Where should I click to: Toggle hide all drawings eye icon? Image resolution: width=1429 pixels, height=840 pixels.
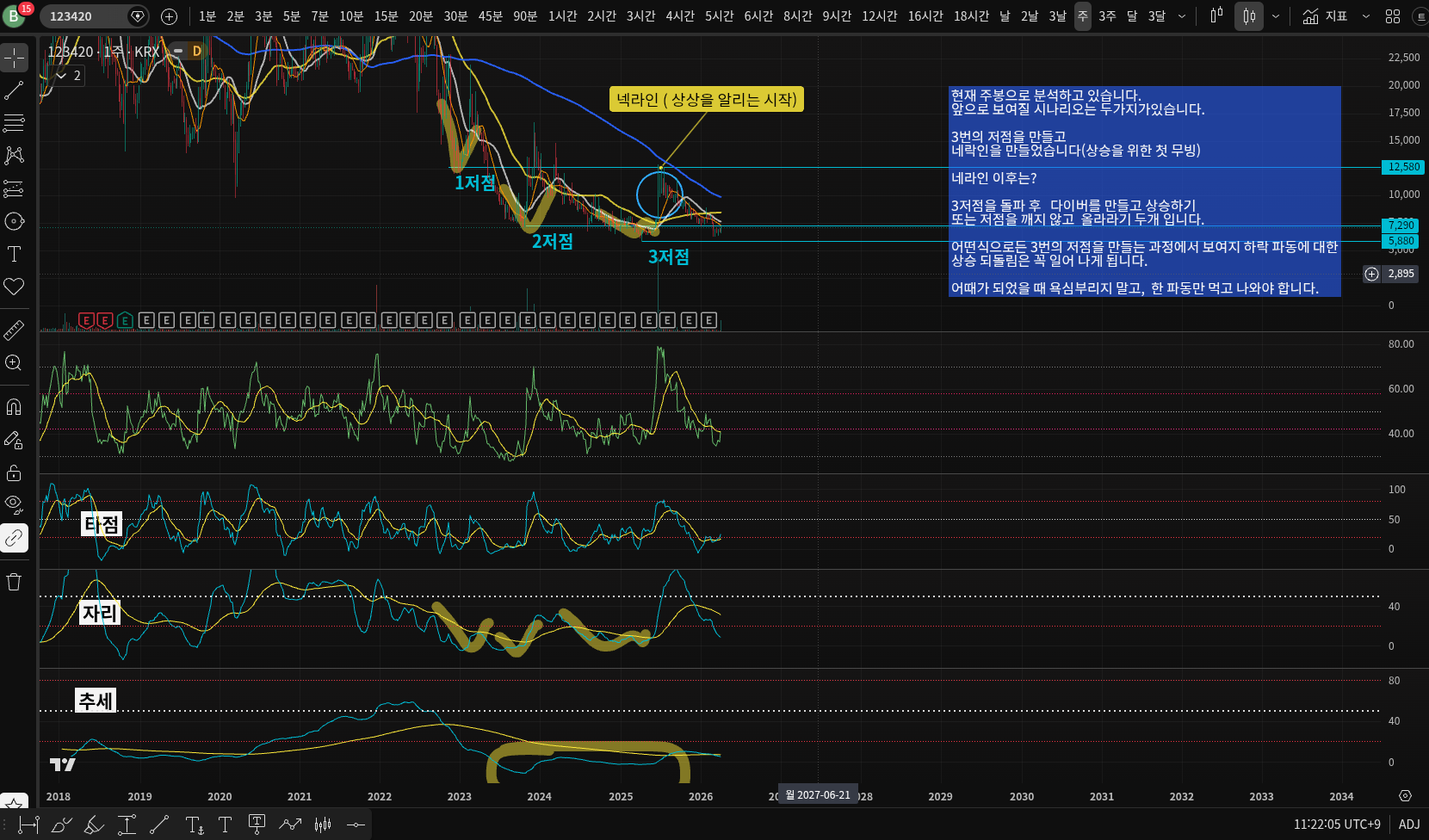(x=14, y=504)
